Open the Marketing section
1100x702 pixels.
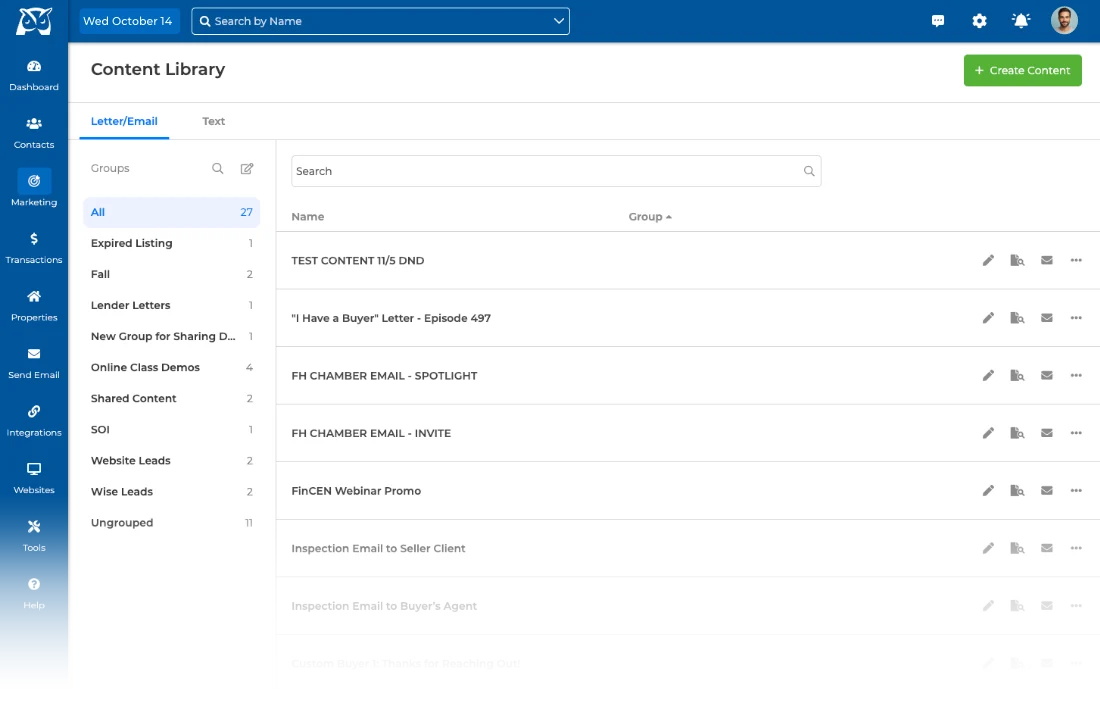click(x=34, y=189)
